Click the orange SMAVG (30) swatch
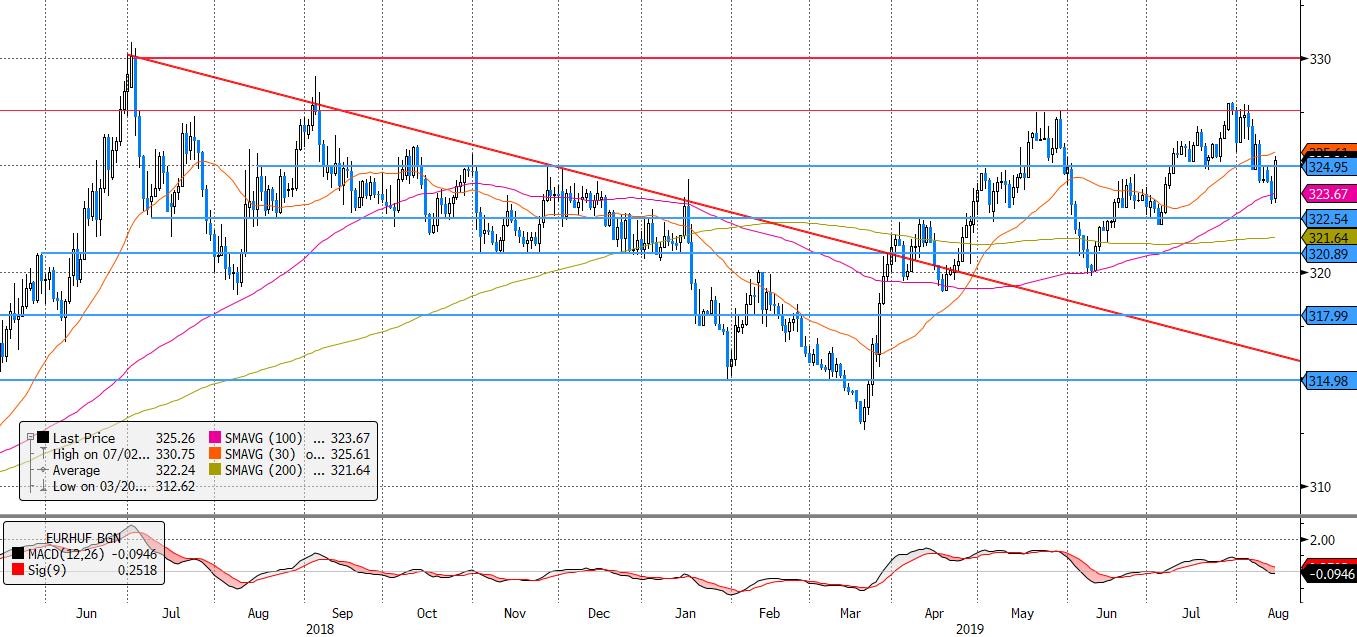Image resolution: width=1357 pixels, height=637 pixels. [215, 454]
